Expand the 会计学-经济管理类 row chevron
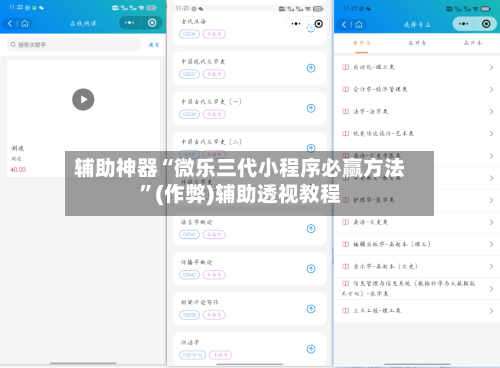500x368 pixels. 491,89
